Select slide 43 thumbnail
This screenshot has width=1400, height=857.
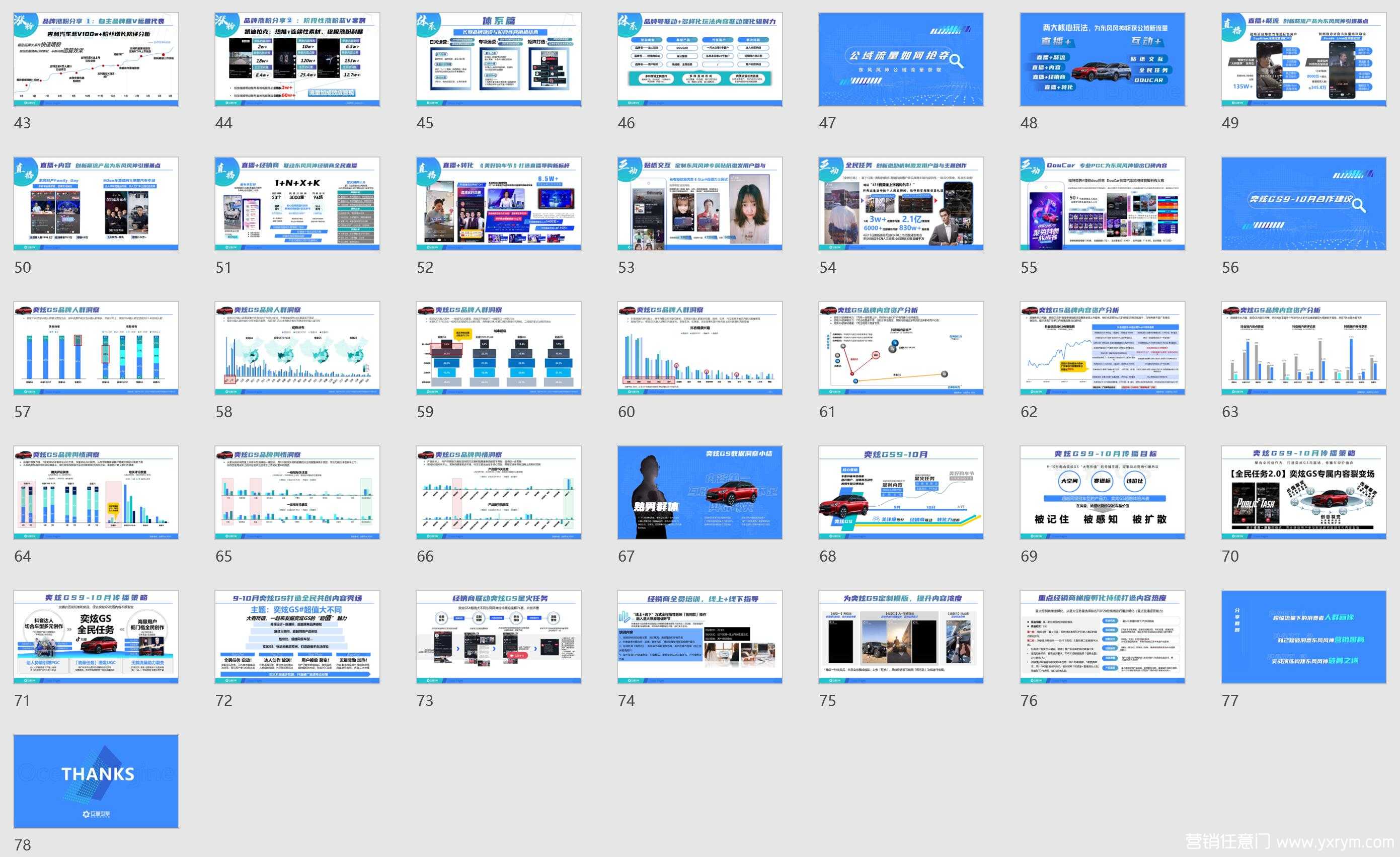(96, 59)
